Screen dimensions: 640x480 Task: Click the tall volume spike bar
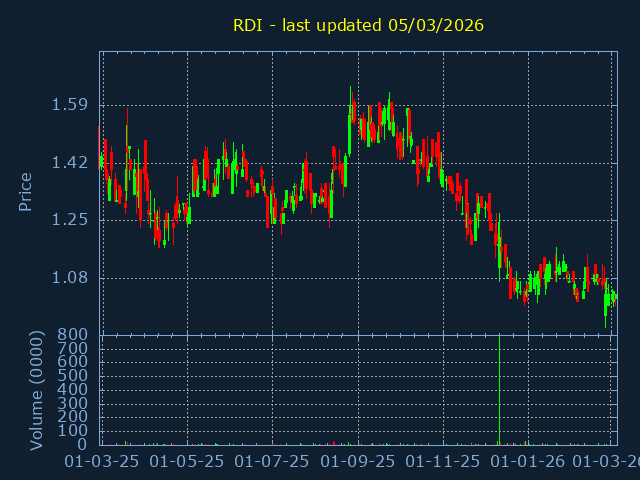pyautogui.click(x=498, y=390)
